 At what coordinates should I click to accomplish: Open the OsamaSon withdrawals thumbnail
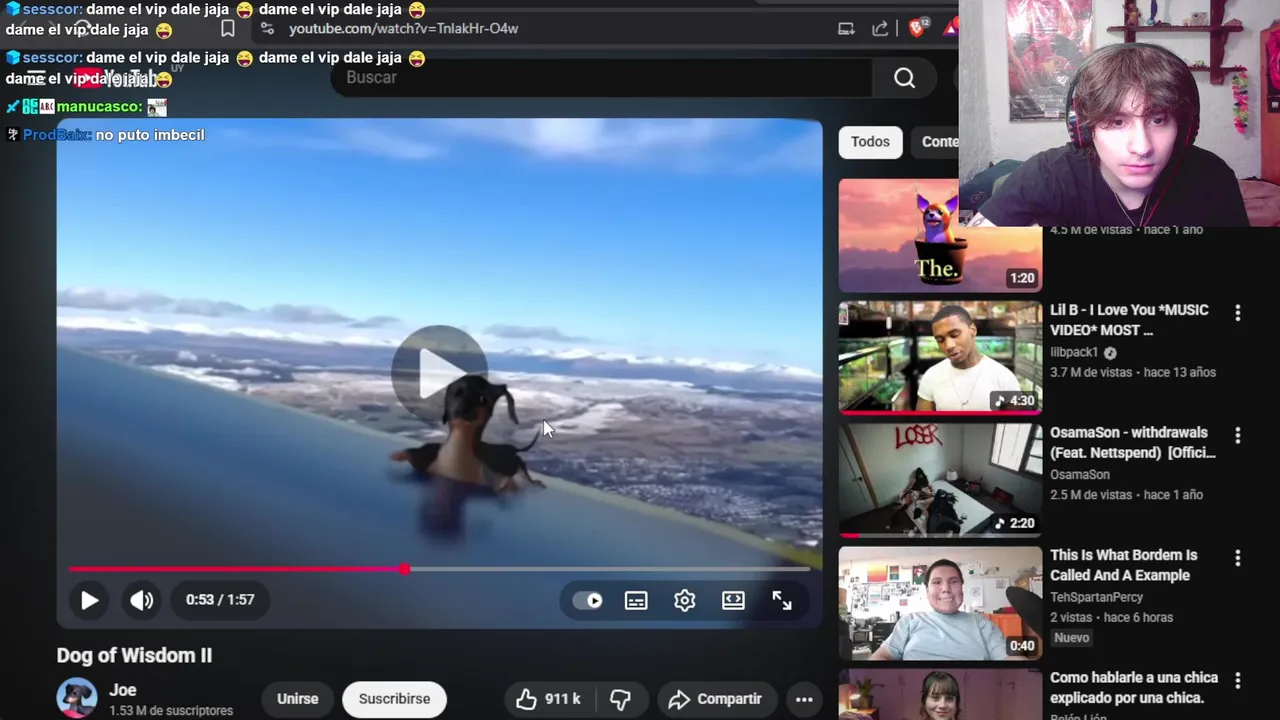940,480
